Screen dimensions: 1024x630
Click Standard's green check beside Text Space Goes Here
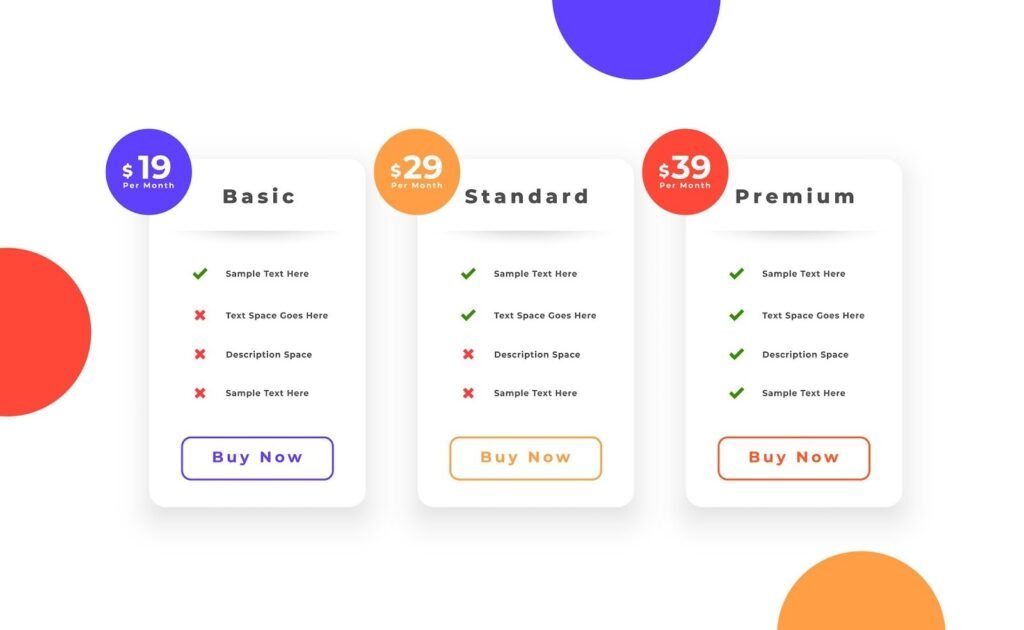(x=468, y=315)
